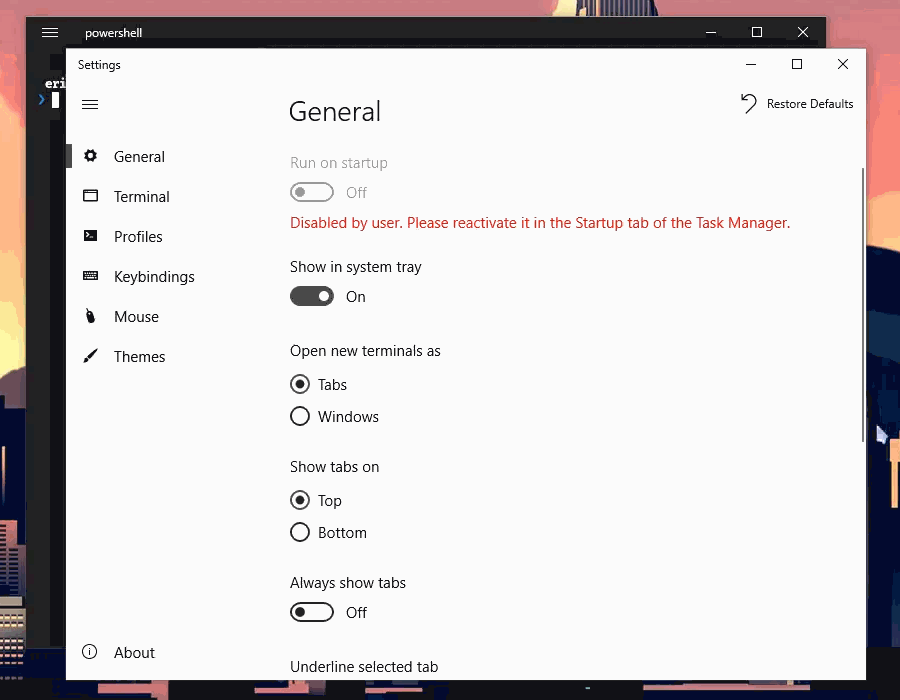
Task: Click the General page heading
Action: [335, 111]
